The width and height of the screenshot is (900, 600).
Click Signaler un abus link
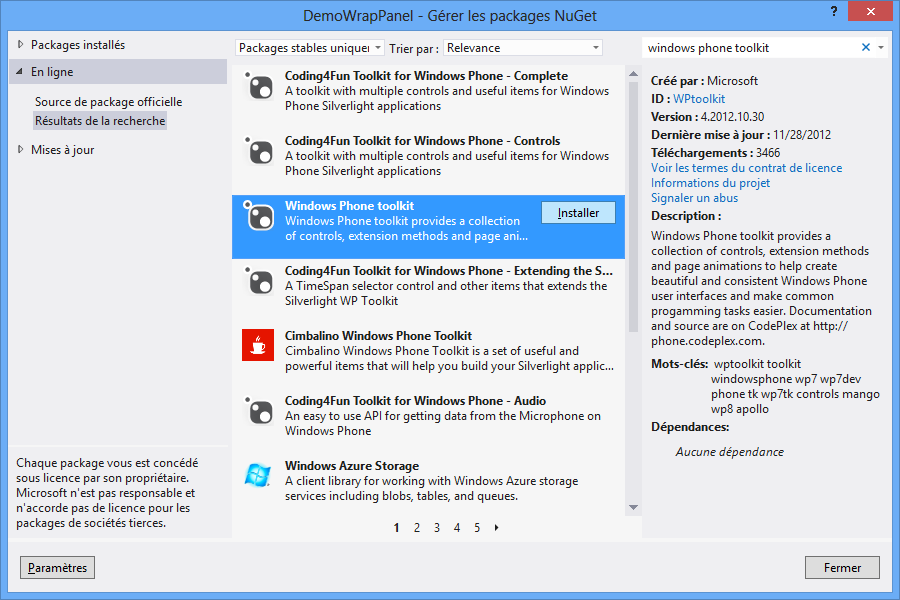tap(694, 198)
